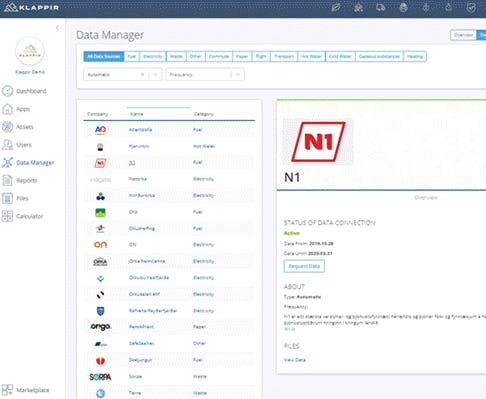Open the Dashboard sidebar icon

tap(7, 91)
